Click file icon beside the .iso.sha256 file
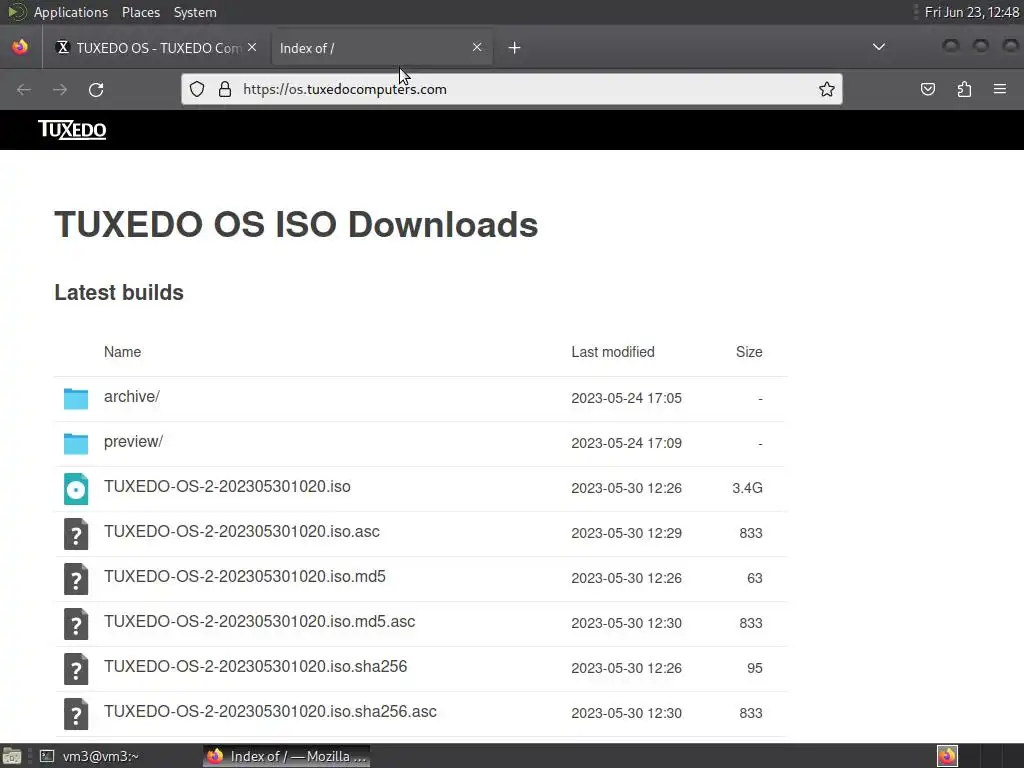Image resolution: width=1024 pixels, height=768 pixels. (x=76, y=669)
